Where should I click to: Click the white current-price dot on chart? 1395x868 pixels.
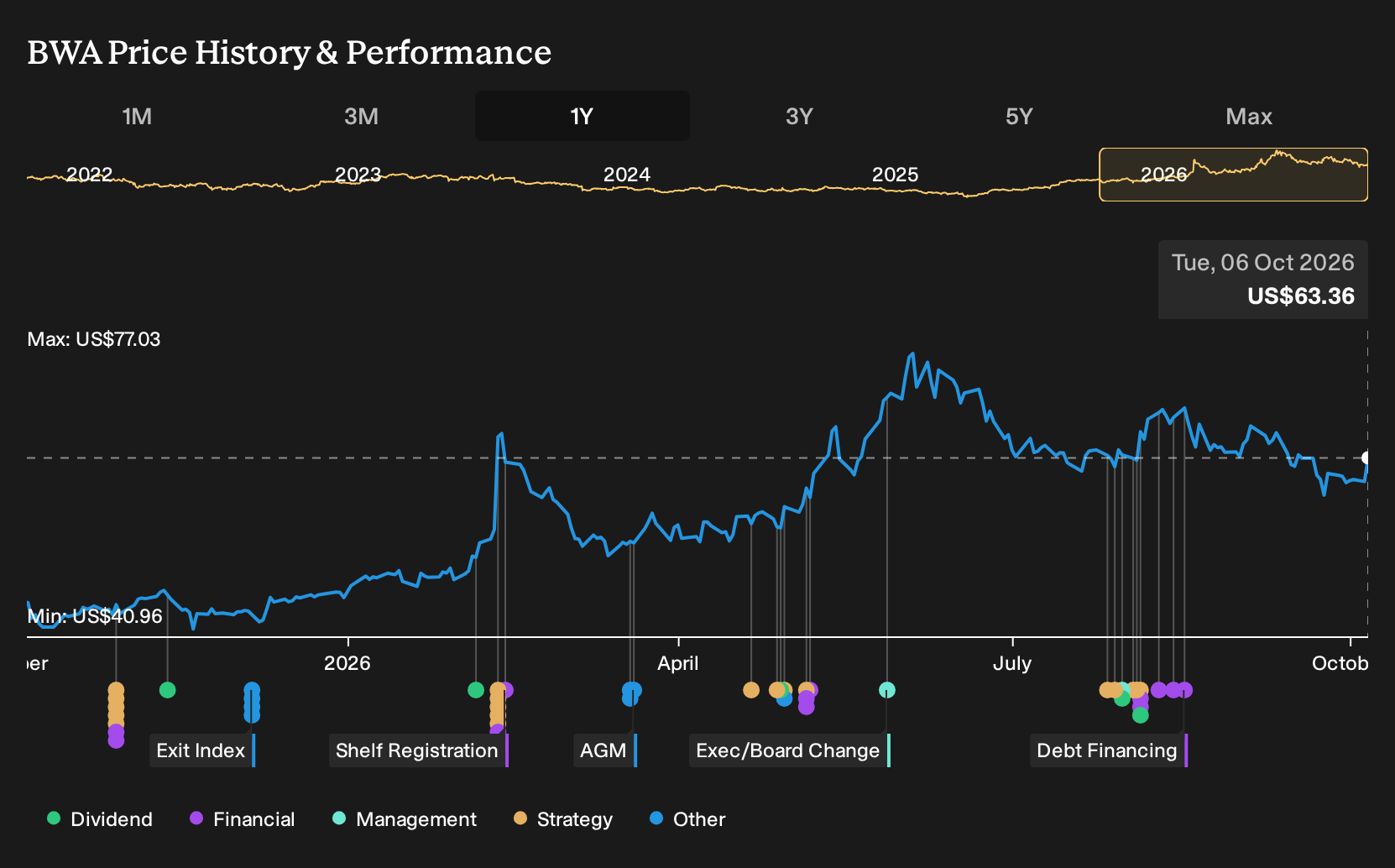pyautogui.click(x=1366, y=458)
